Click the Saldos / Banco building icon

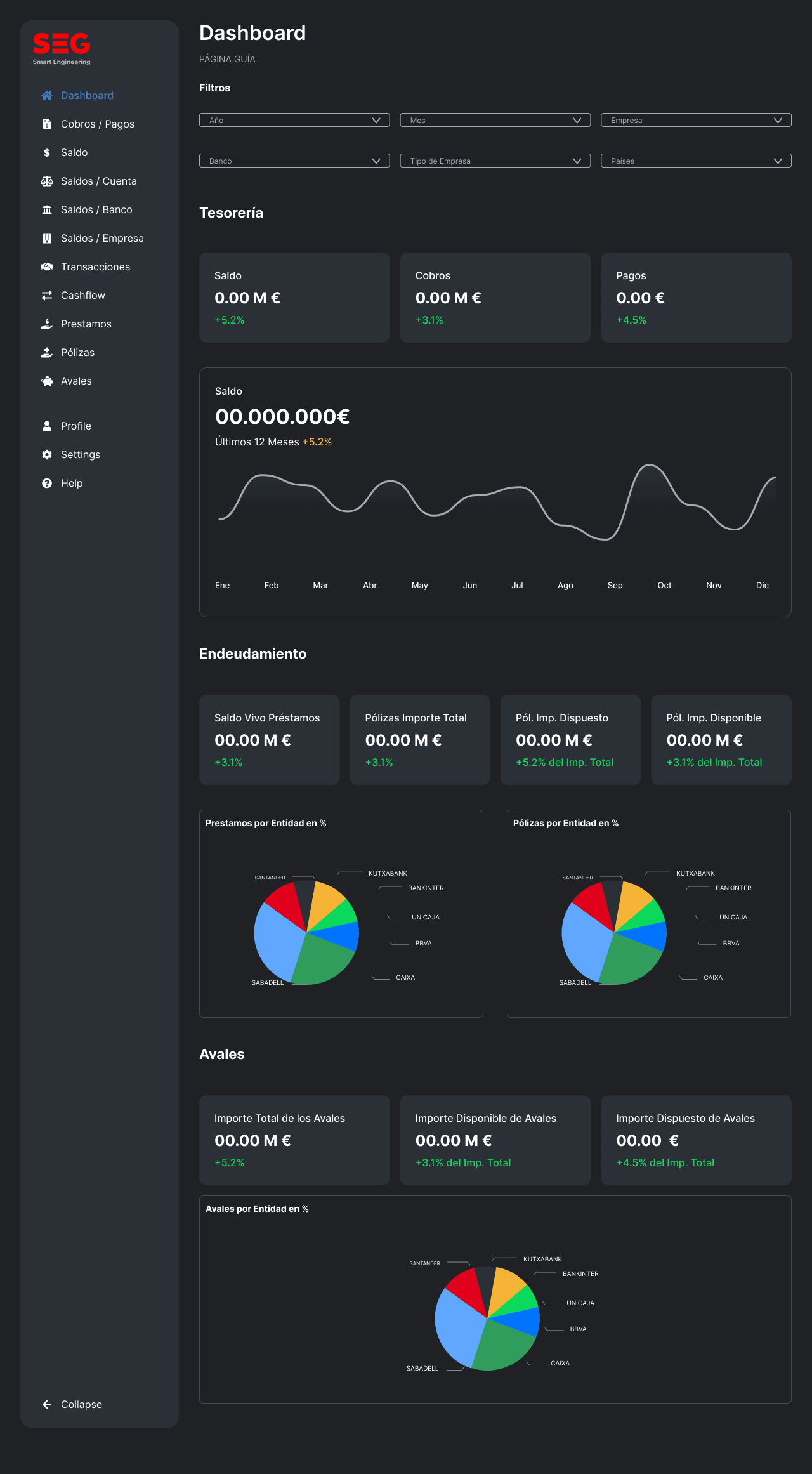click(47, 210)
